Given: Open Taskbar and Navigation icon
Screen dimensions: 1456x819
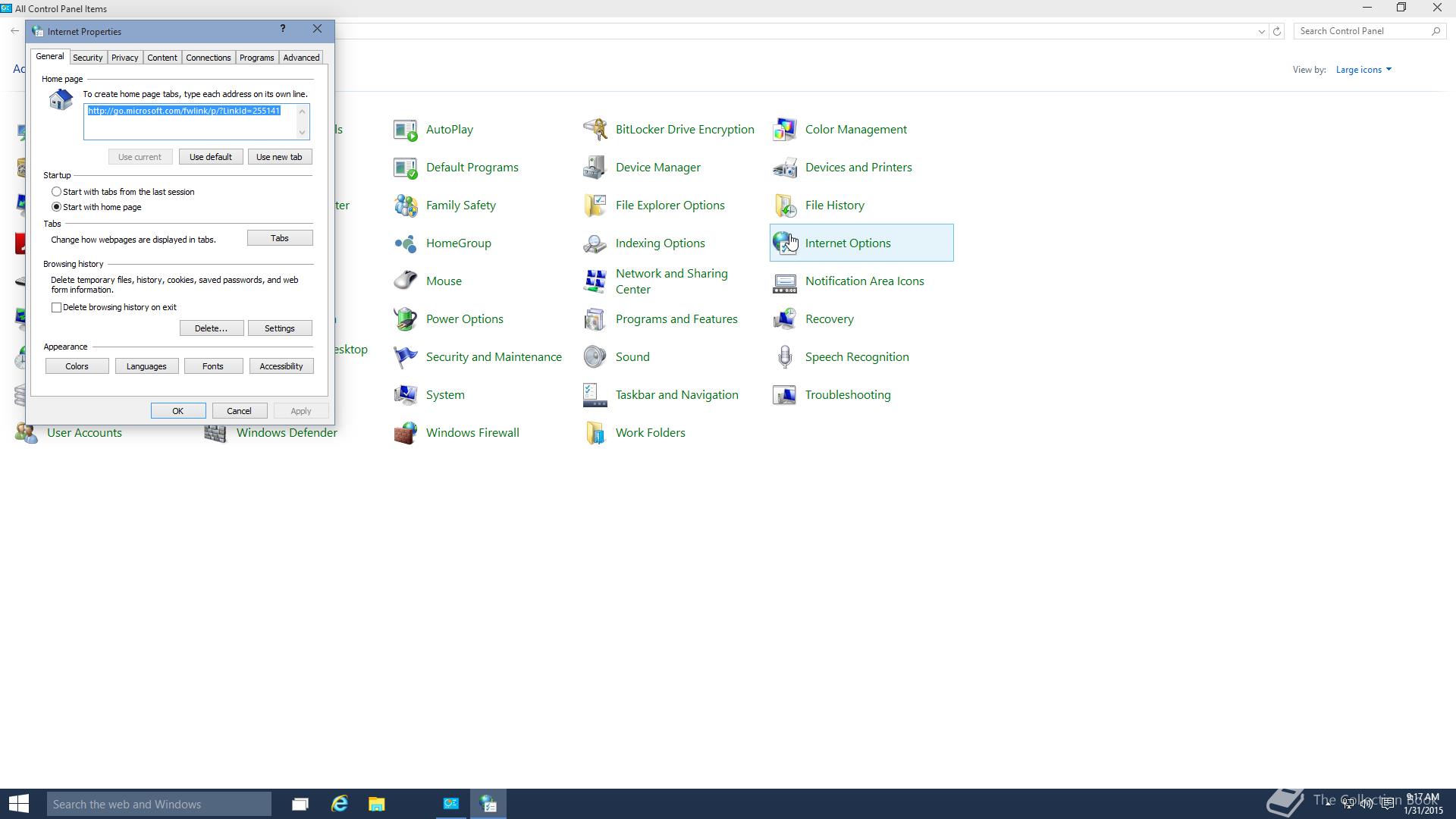Looking at the screenshot, I should (x=595, y=395).
